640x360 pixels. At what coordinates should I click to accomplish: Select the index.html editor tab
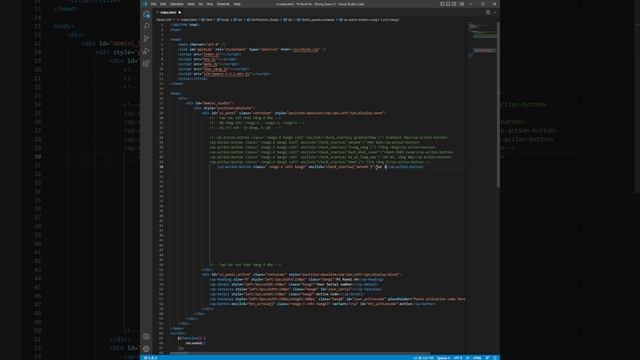click(169, 13)
